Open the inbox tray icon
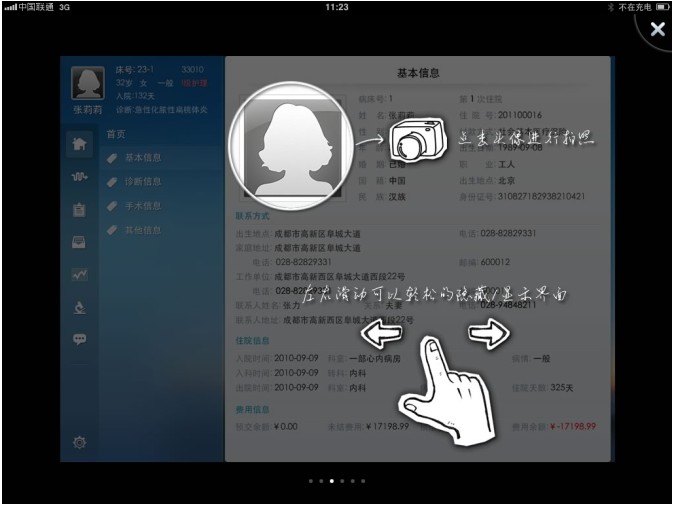Image resolution: width=674 pixels, height=506 pixels. coord(79,241)
